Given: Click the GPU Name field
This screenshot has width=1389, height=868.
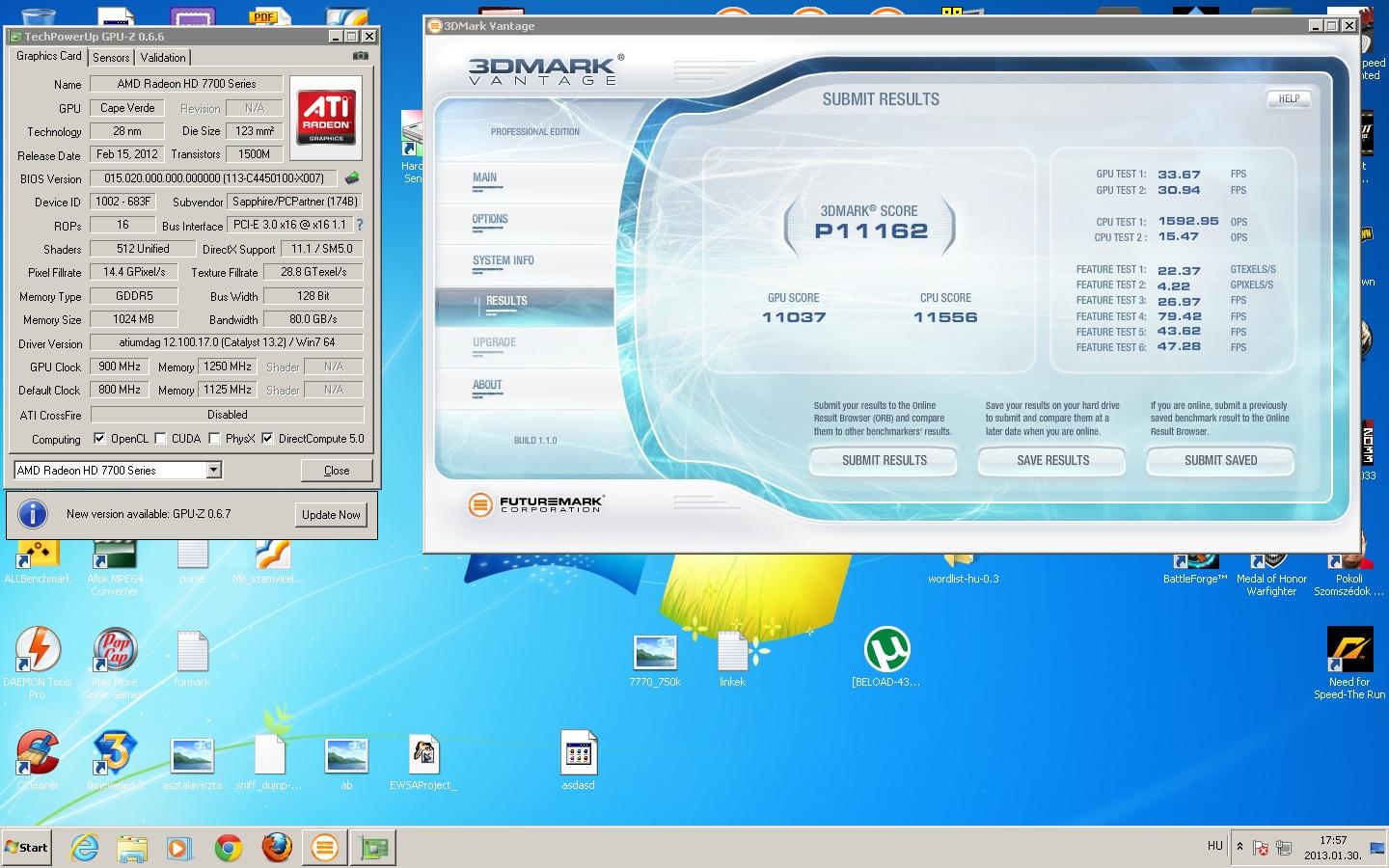Looking at the screenshot, I should click(x=186, y=84).
